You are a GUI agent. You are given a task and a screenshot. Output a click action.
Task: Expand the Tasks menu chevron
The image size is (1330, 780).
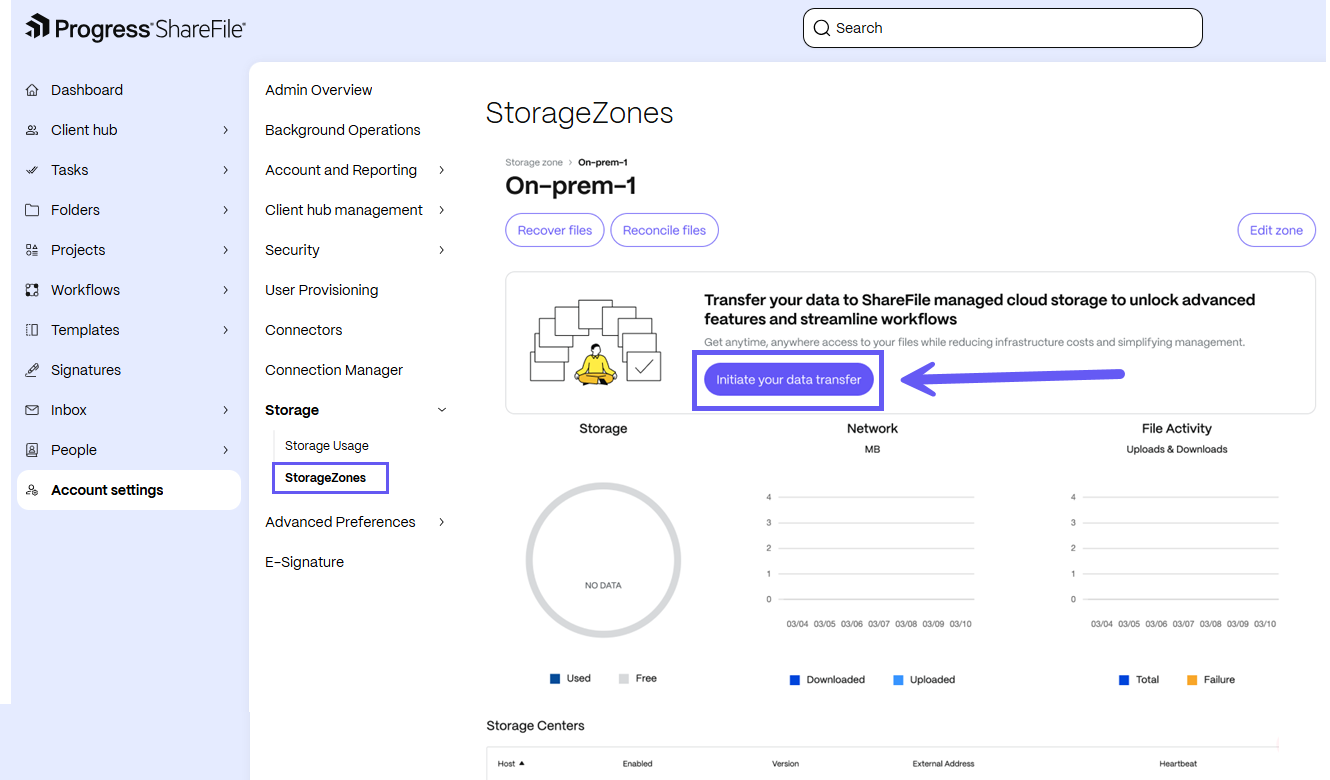226,170
